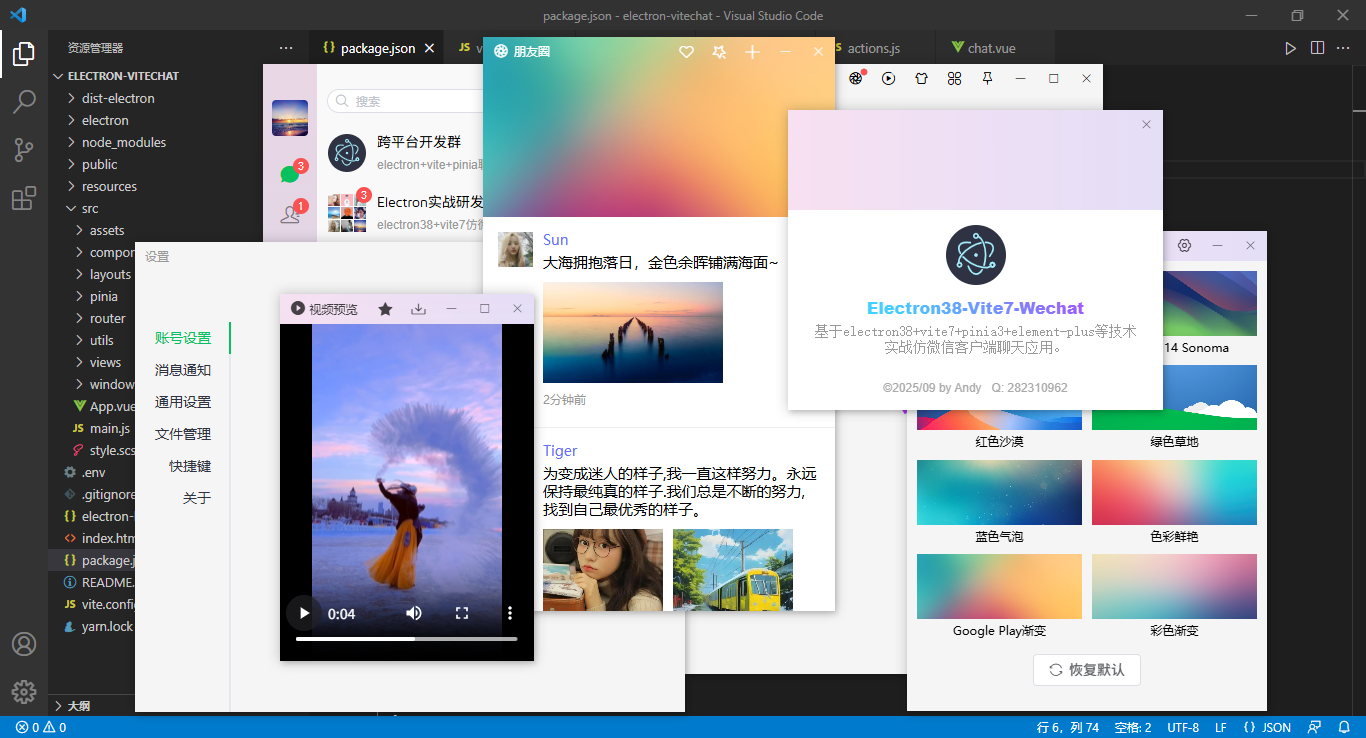Open a new post with the plus icon
The height and width of the screenshot is (738, 1366).
[x=752, y=51]
